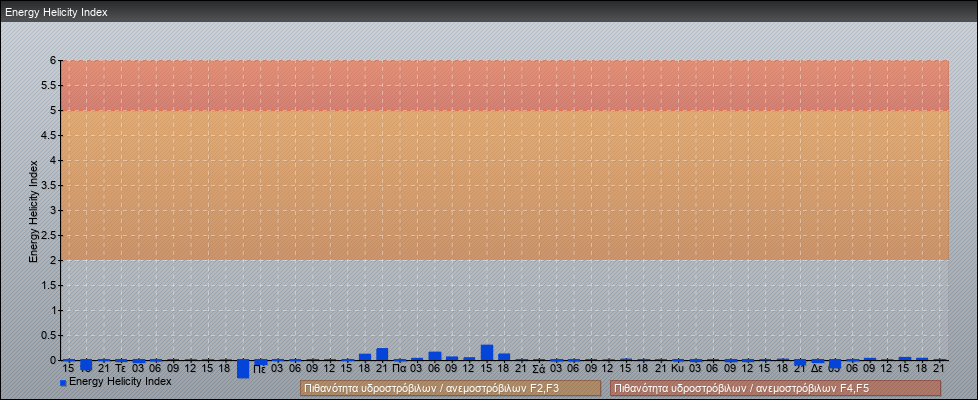Click the y-axis value 5.5

click(49, 85)
